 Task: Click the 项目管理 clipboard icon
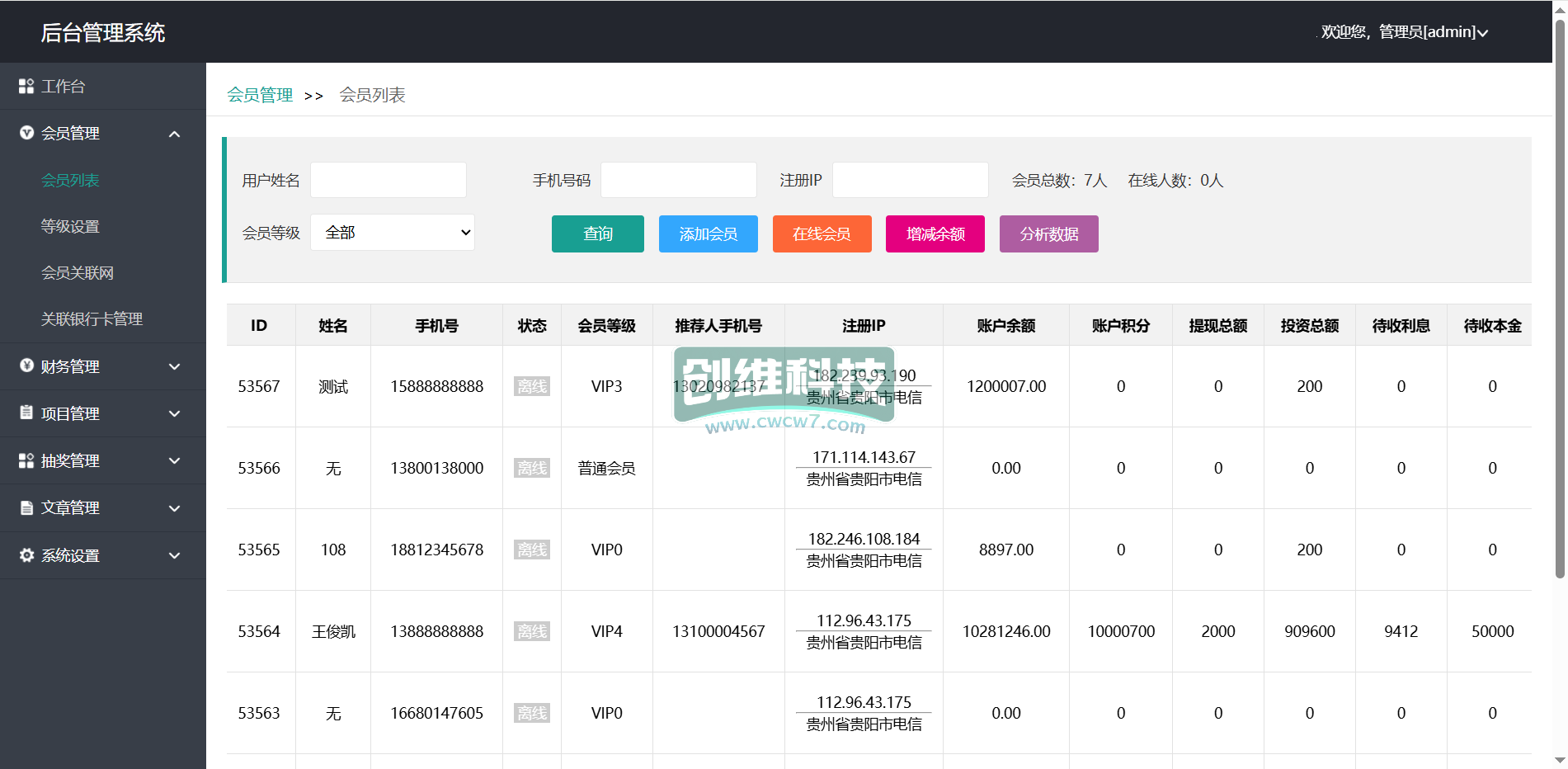26,413
